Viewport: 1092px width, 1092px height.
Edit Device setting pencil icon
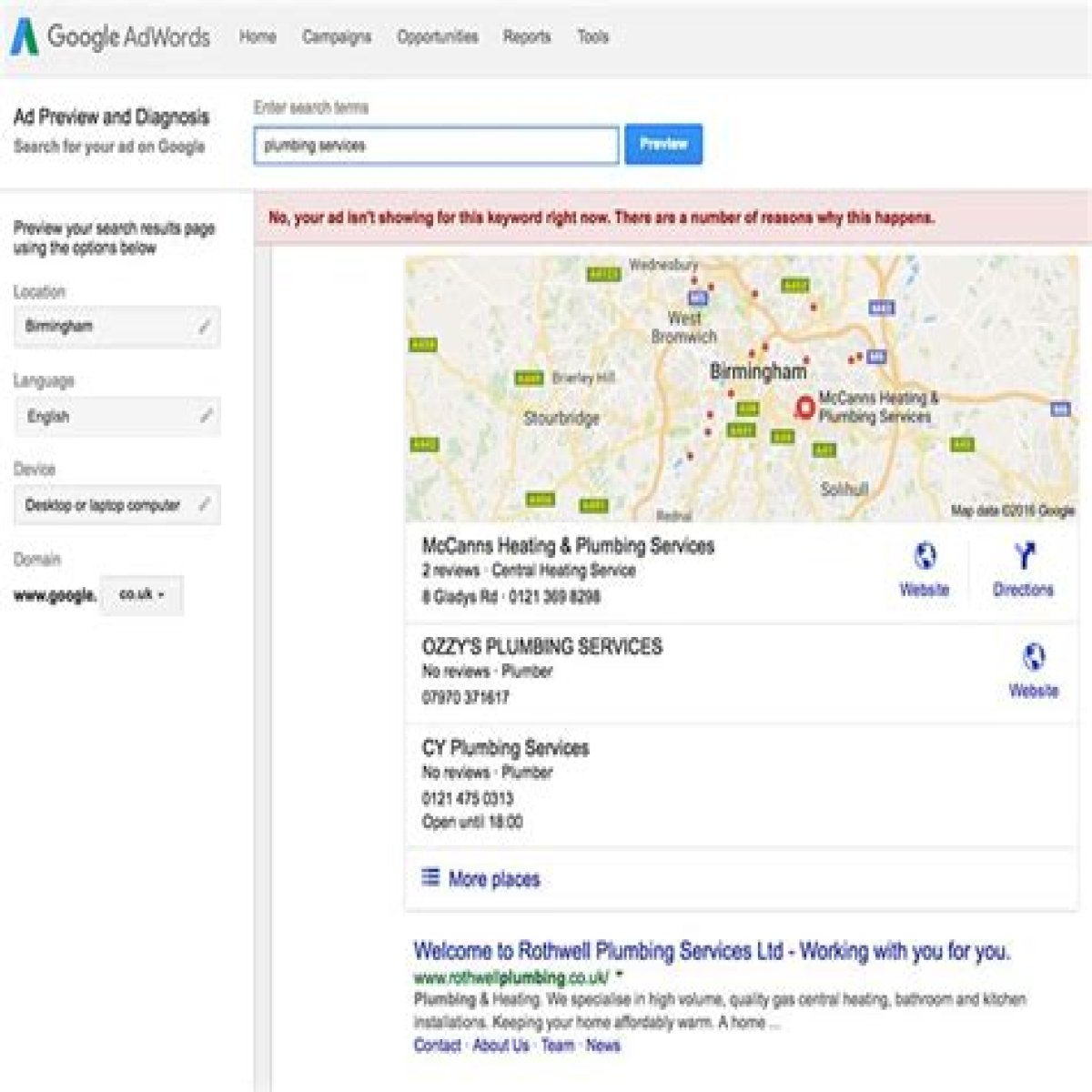coord(205,505)
